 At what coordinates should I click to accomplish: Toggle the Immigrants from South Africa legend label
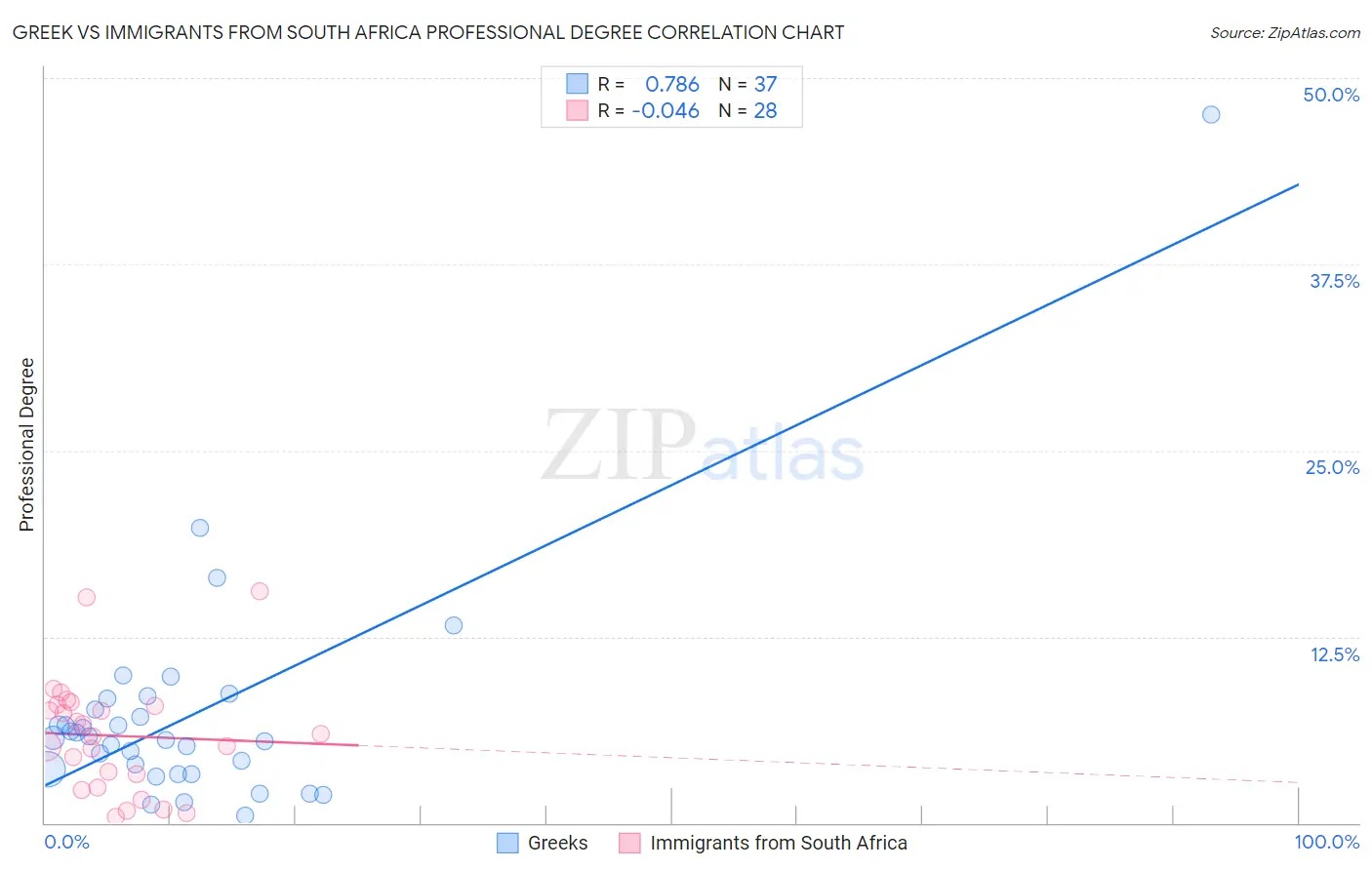pyautogui.click(x=778, y=843)
